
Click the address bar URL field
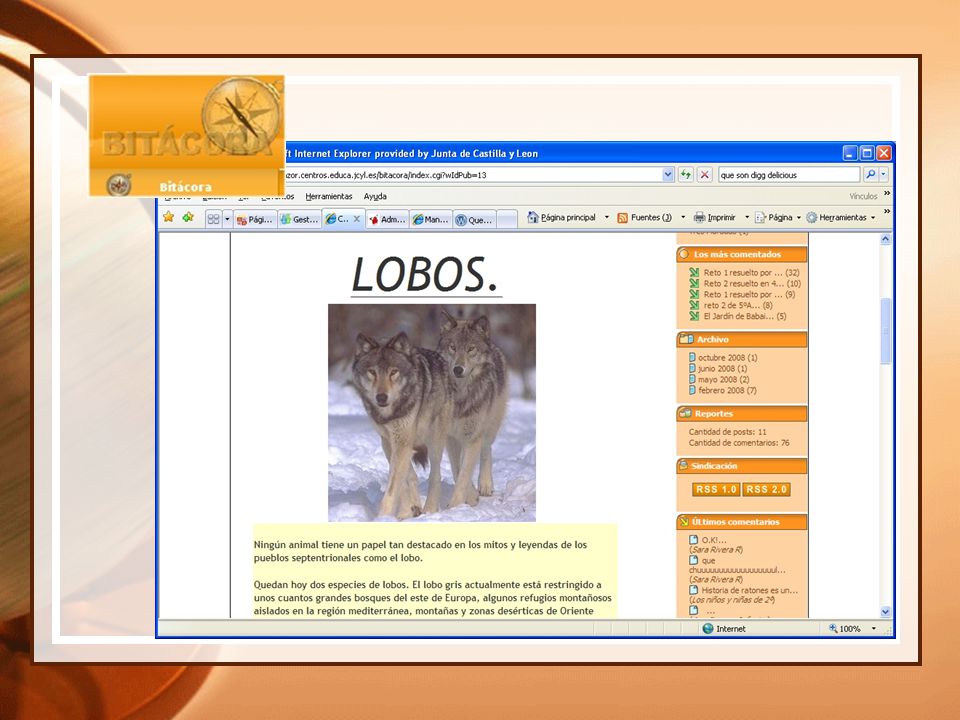point(471,175)
